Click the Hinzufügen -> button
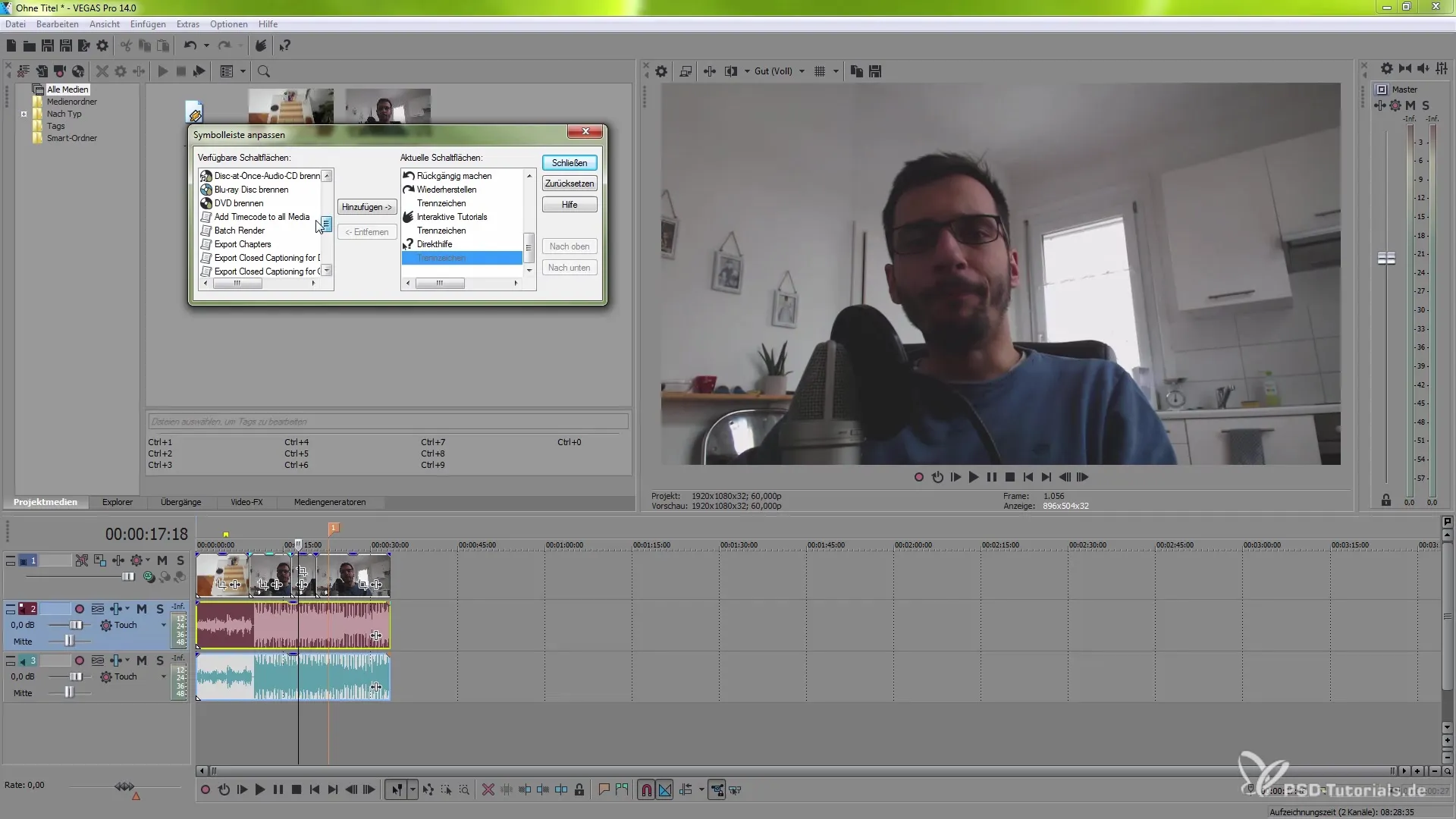The image size is (1456, 819). (367, 207)
